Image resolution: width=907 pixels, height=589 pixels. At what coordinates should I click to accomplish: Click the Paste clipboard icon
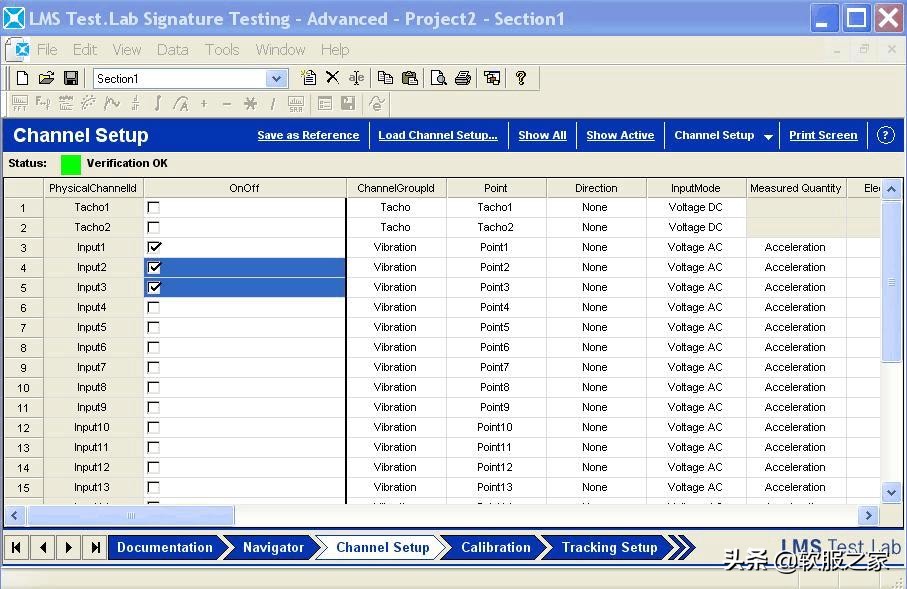[x=410, y=78]
